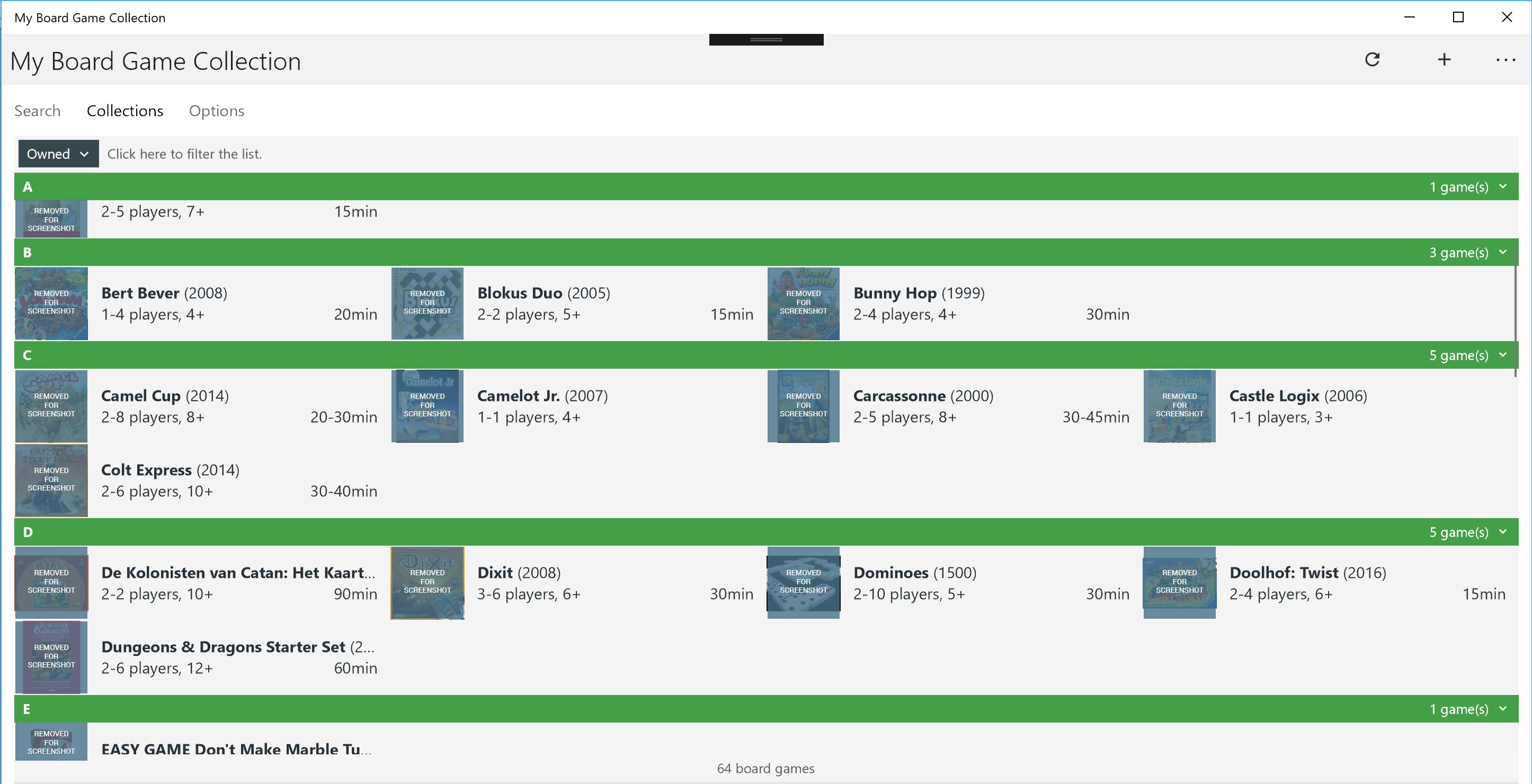Collapse the A group chevron
This screenshot has height=784, width=1532.
(x=1503, y=187)
